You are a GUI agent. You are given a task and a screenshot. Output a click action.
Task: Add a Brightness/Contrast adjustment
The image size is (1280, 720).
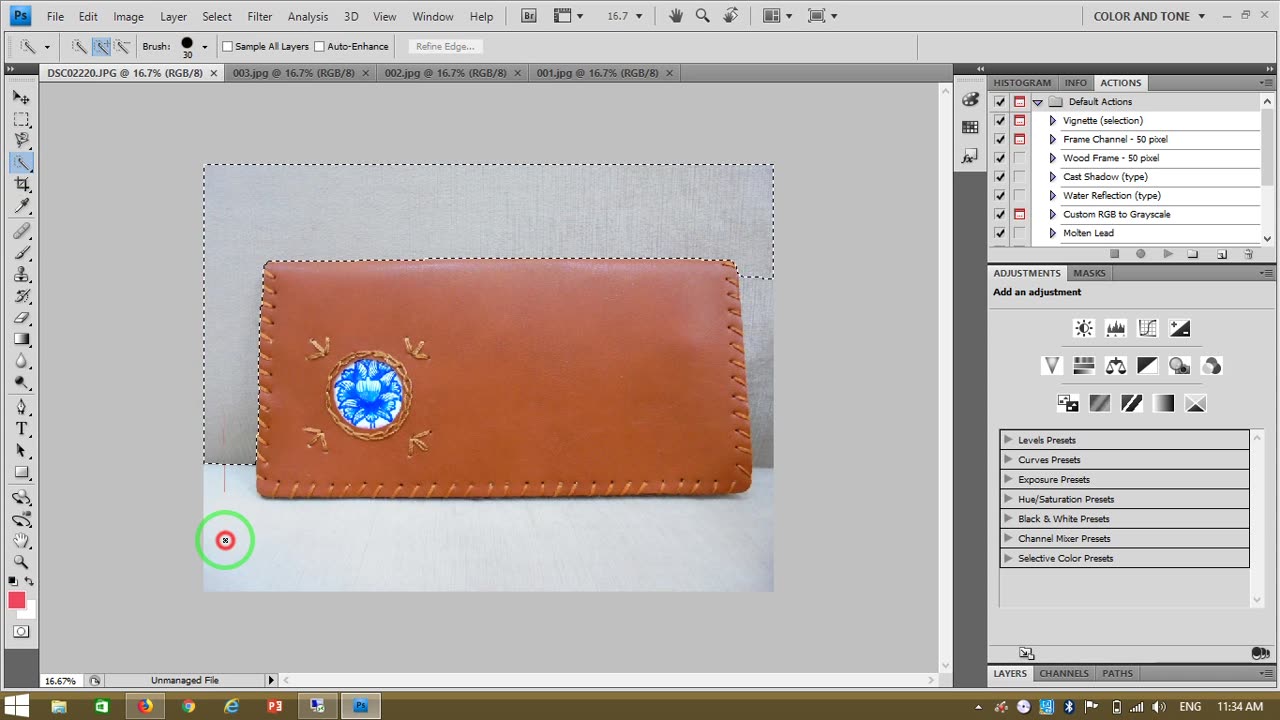[x=1083, y=328]
